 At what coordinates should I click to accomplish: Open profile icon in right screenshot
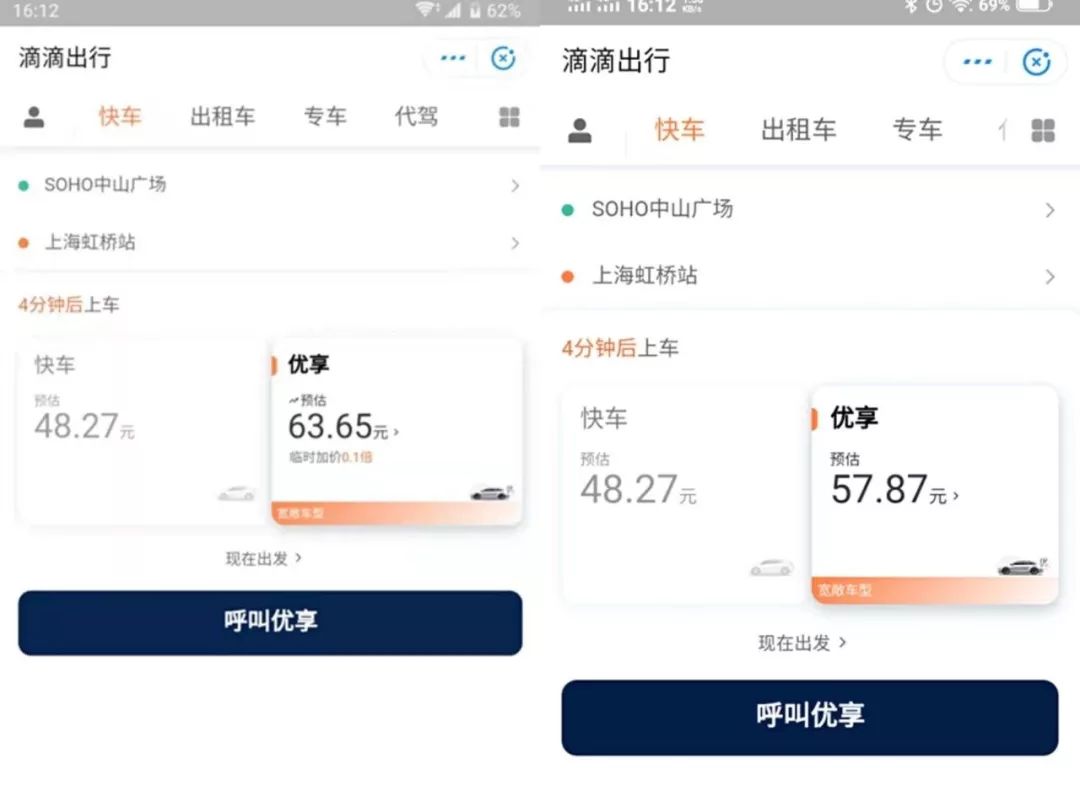coord(579,130)
